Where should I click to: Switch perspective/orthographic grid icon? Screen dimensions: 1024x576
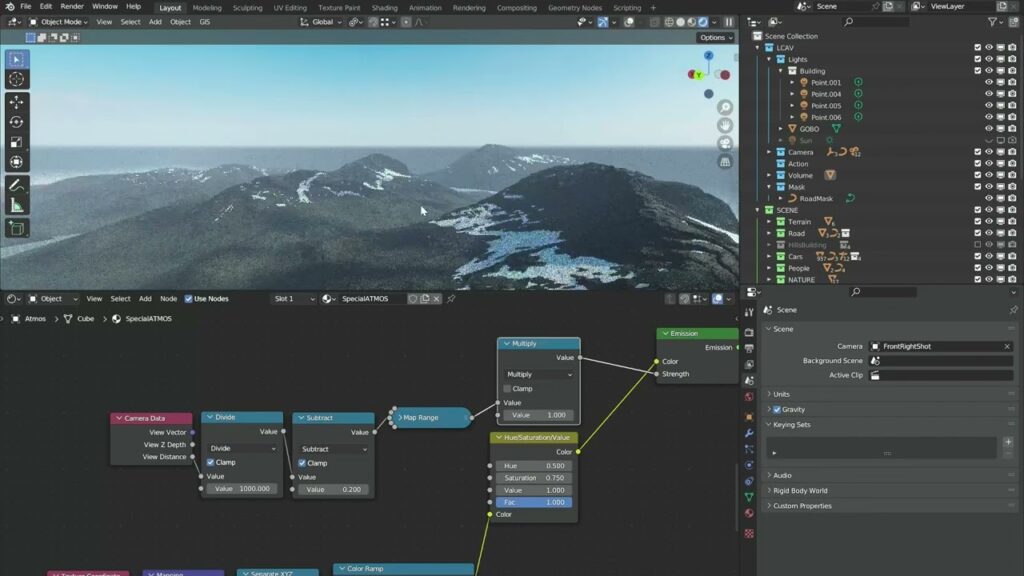coord(725,162)
